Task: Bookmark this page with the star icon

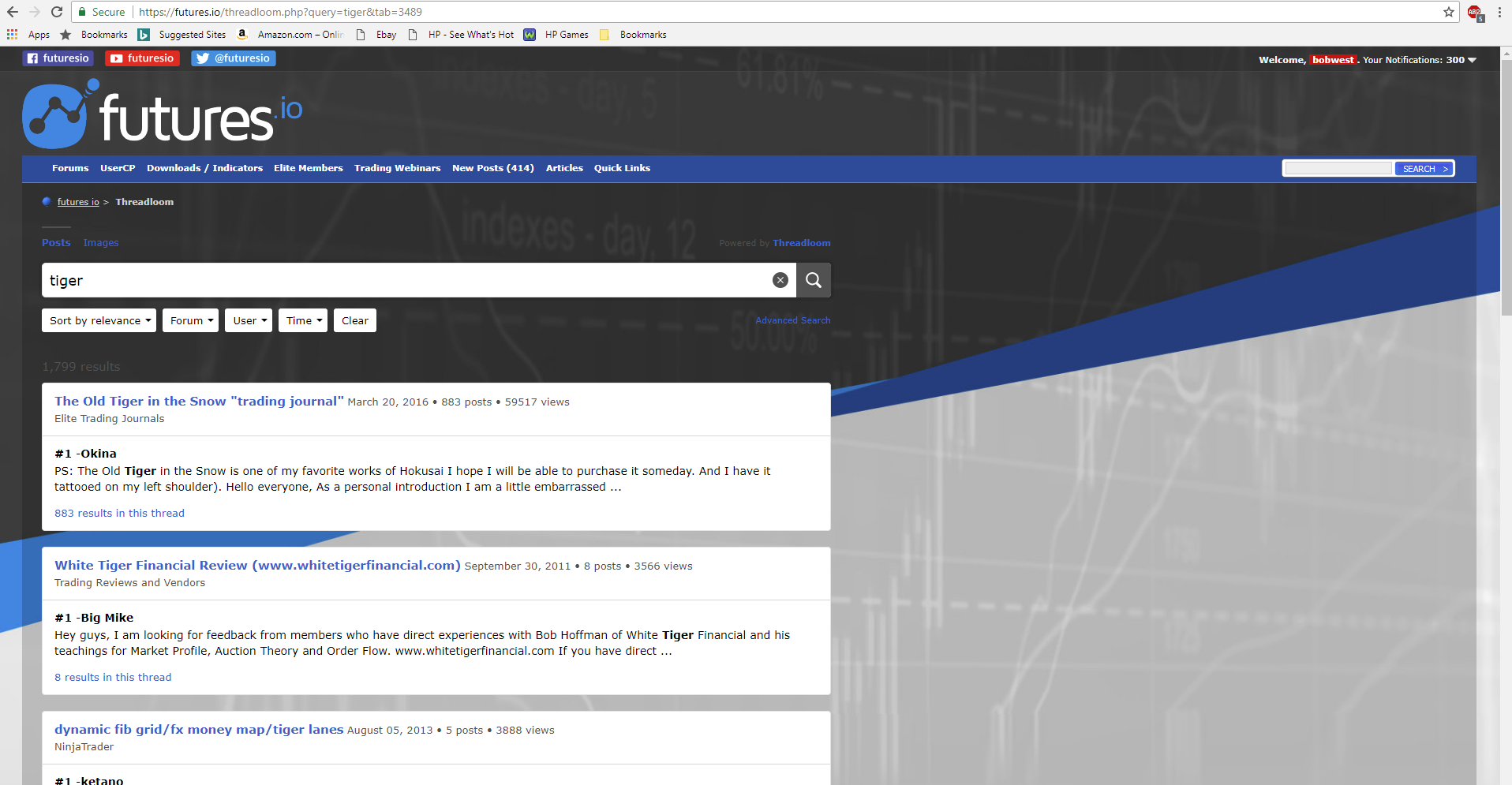Action: [1449, 12]
